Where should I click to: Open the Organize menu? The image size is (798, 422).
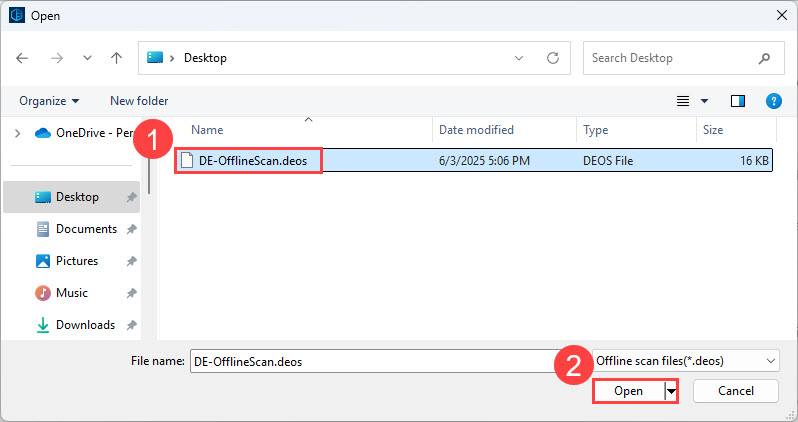(48, 101)
